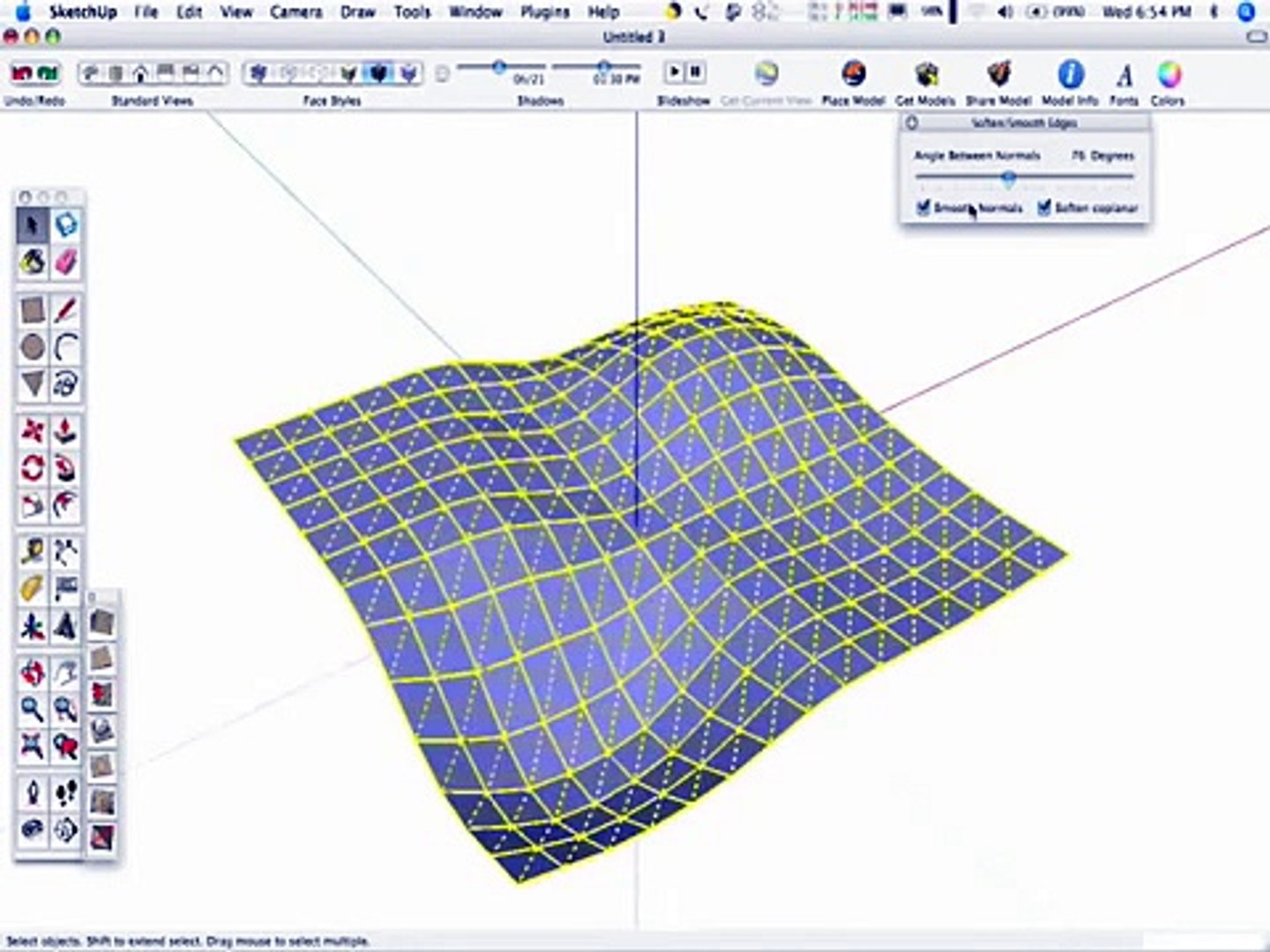This screenshot has width=1270, height=952.
Task: Select the Scale tool
Action: coord(33,504)
